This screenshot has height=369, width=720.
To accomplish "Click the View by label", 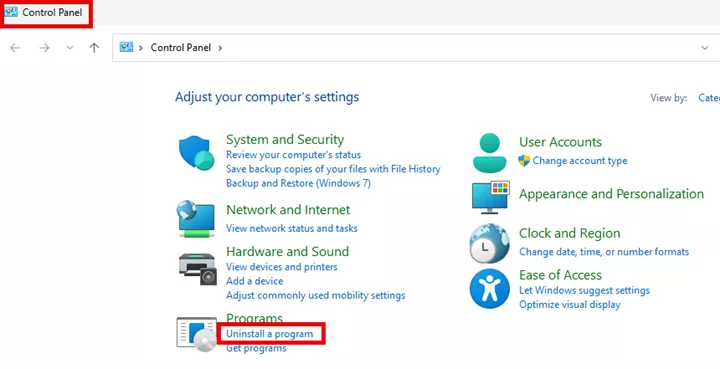I will click(669, 98).
